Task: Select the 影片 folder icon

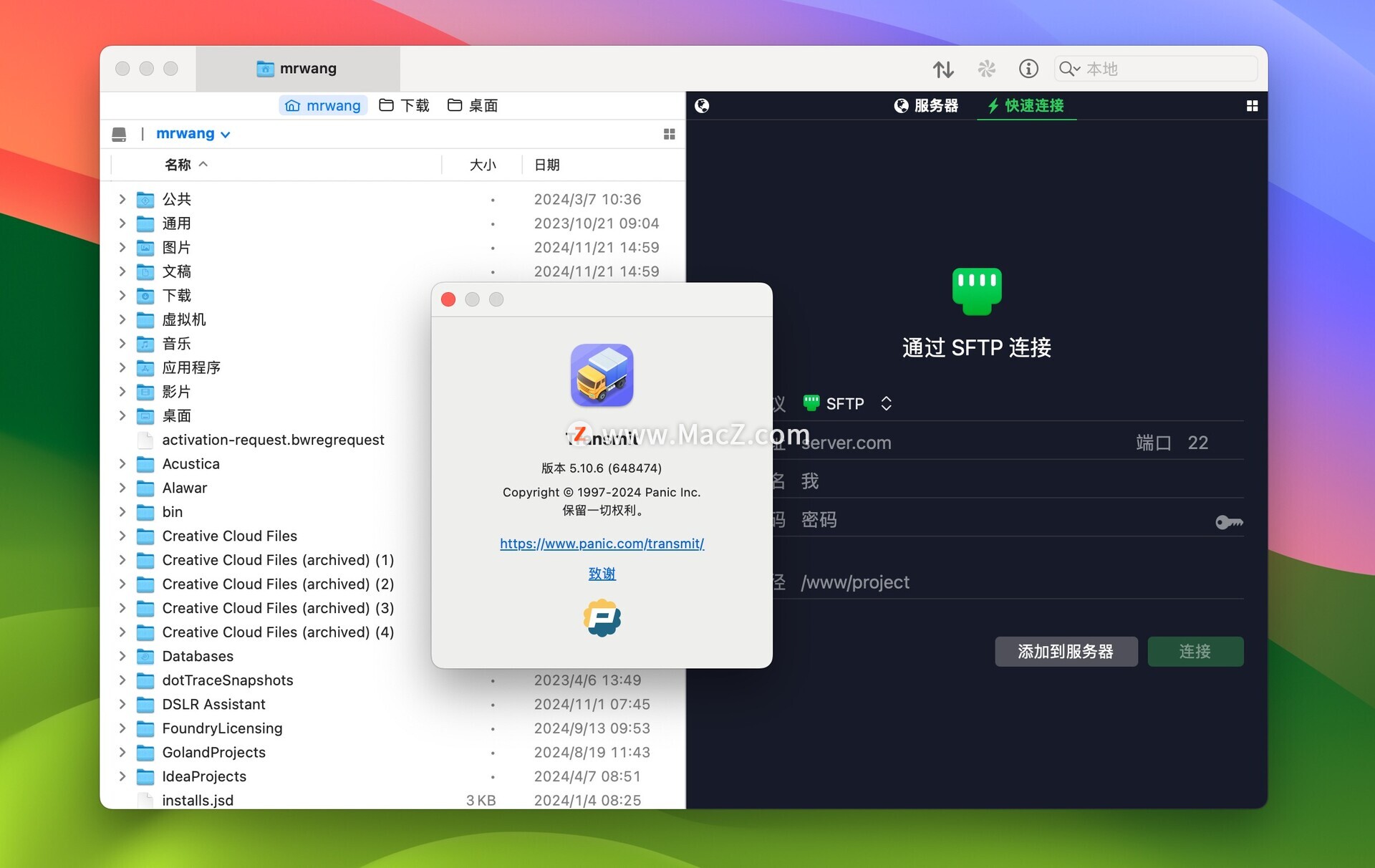Action: pyautogui.click(x=145, y=392)
